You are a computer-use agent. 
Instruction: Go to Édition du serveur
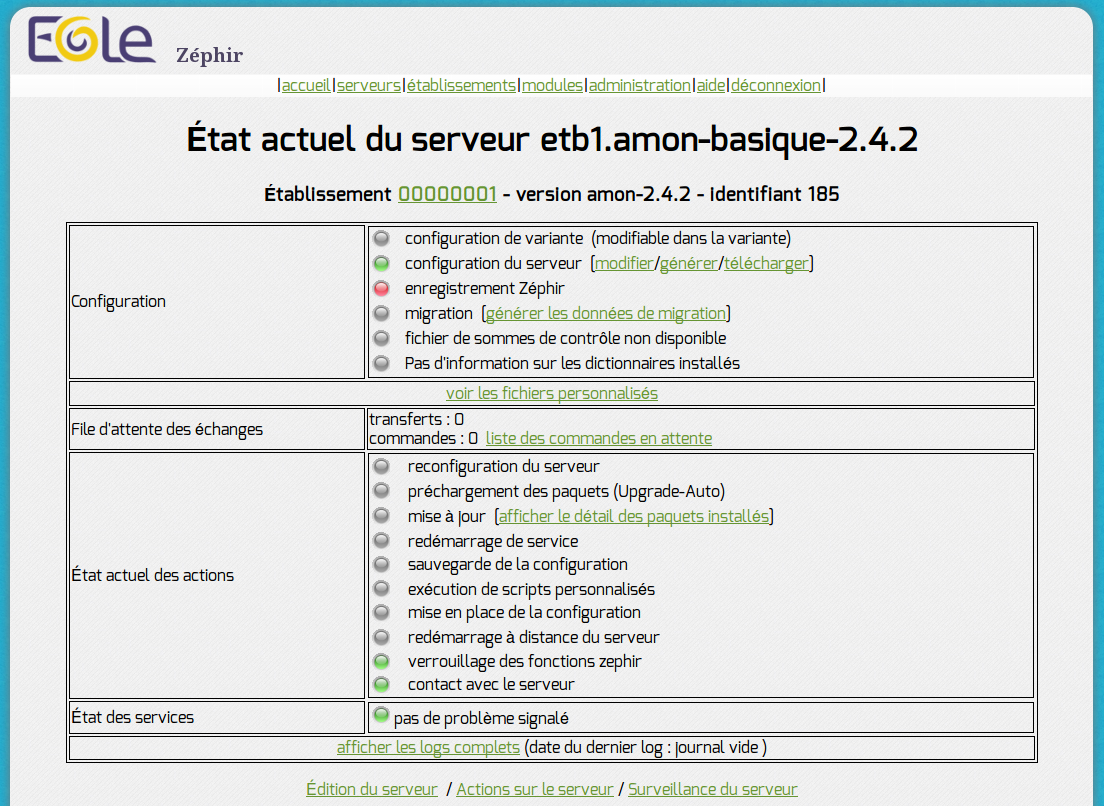372,790
